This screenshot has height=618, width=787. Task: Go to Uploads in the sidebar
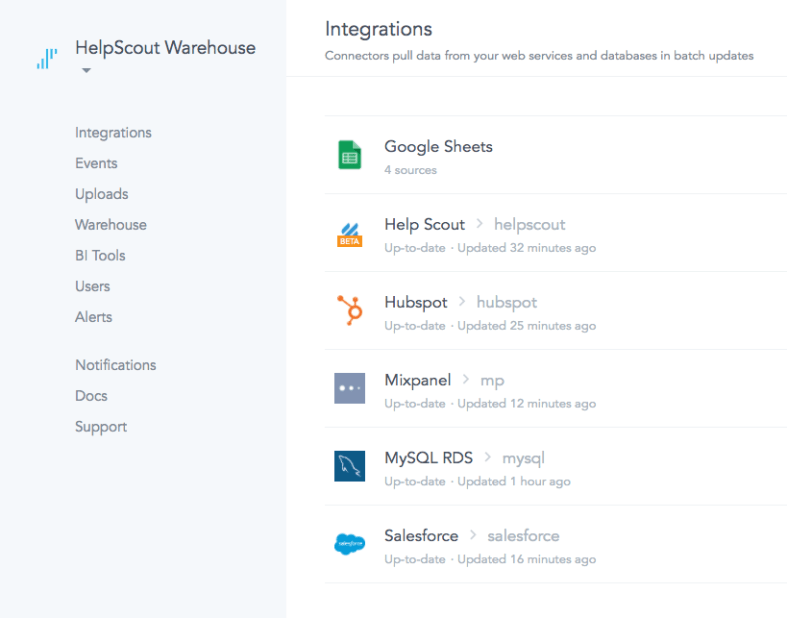click(x=102, y=194)
